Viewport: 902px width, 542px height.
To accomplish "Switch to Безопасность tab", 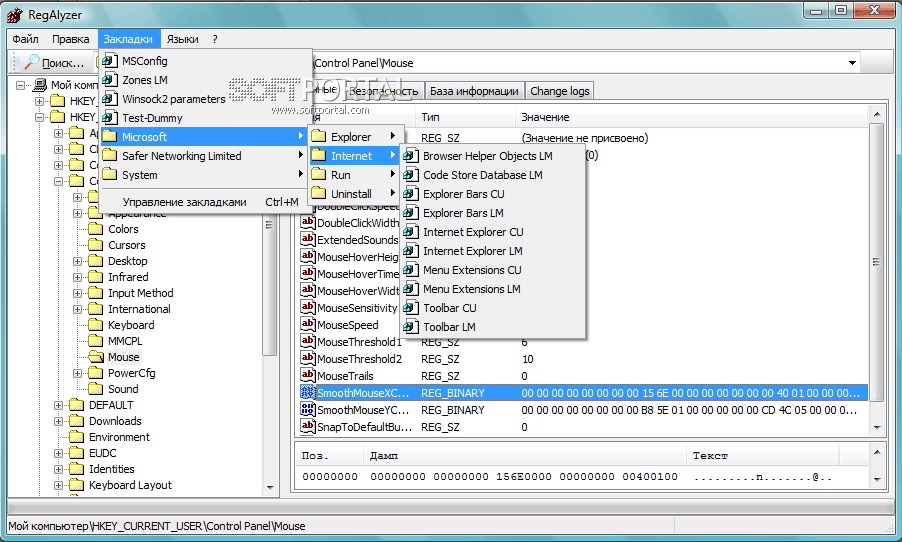I will 384,91.
